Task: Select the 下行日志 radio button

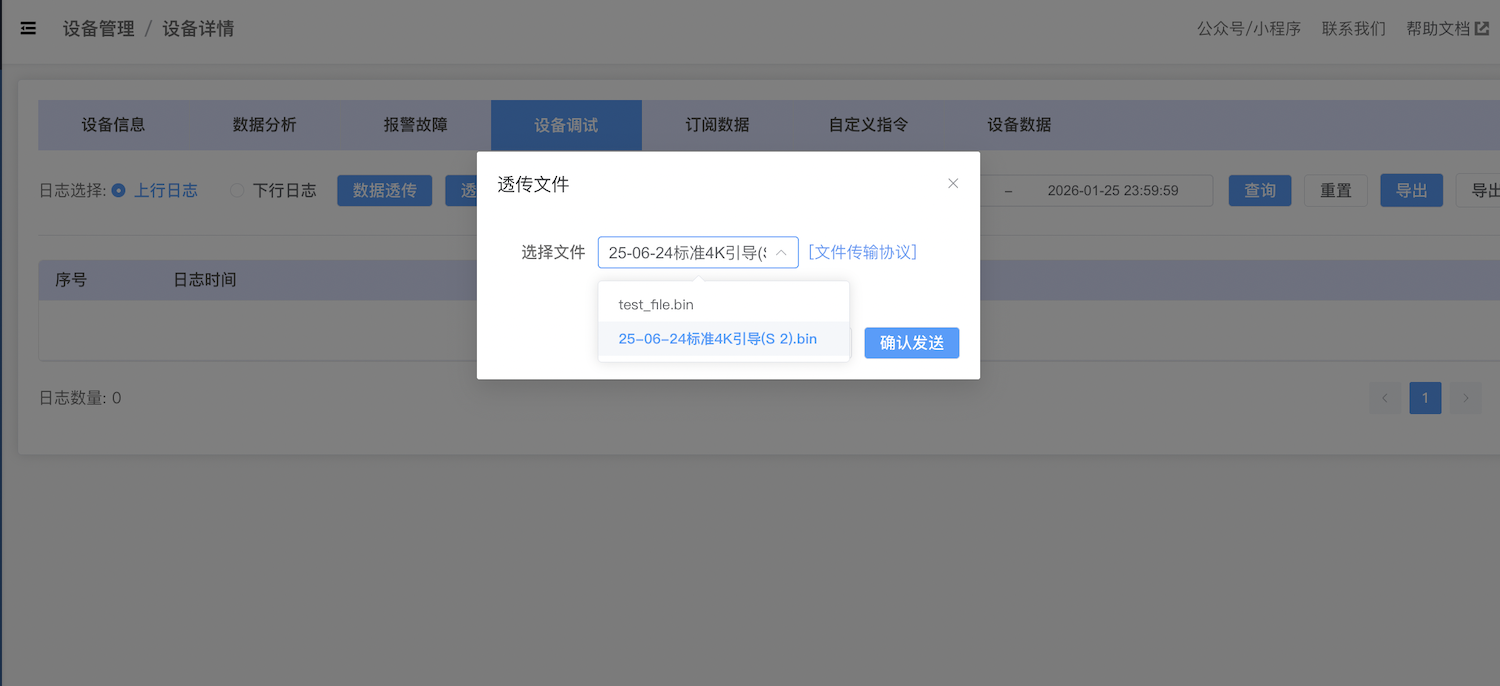Action: (x=237, y=190)
